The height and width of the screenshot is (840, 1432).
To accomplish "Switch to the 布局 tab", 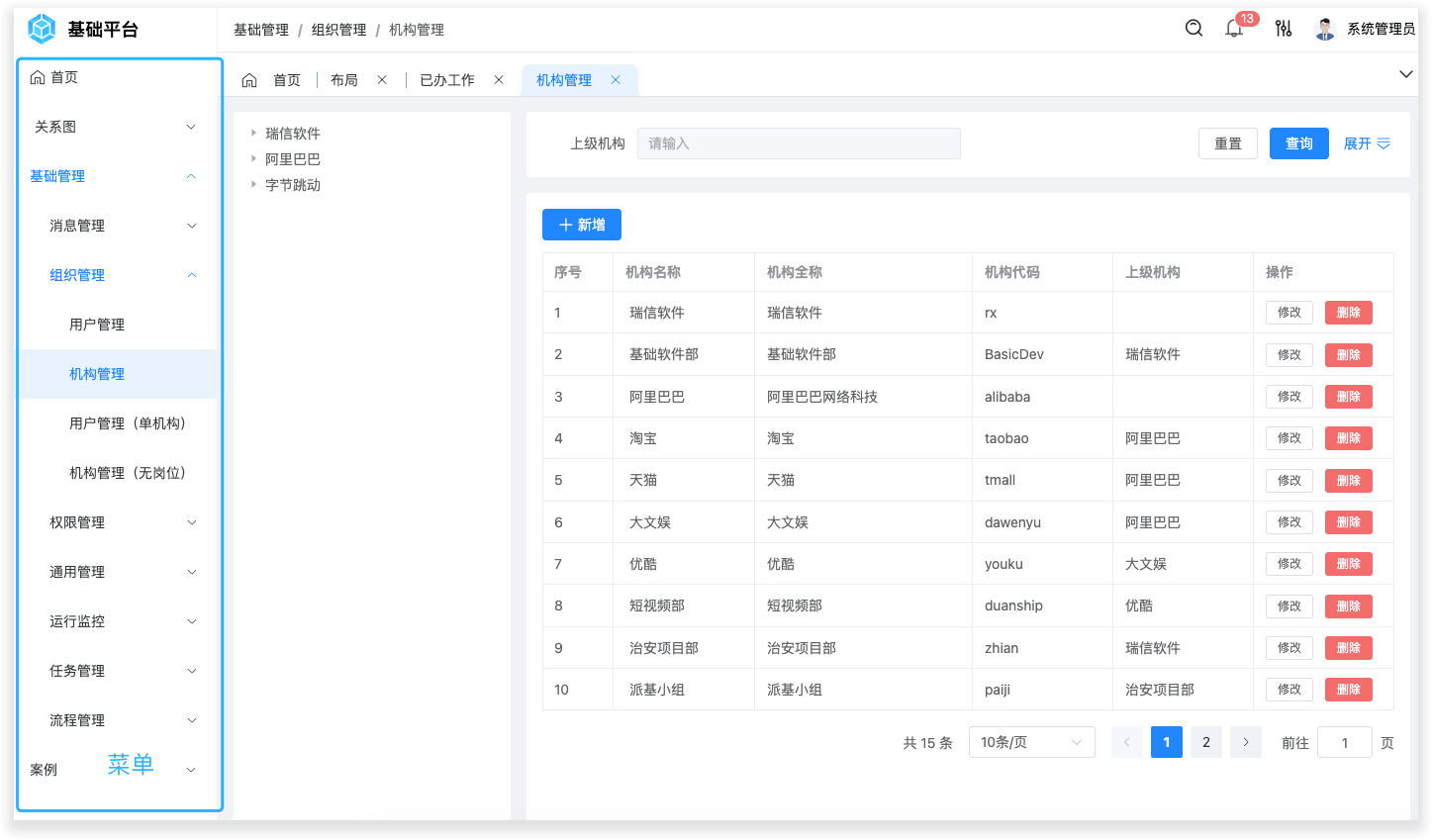I will (344, 80).
